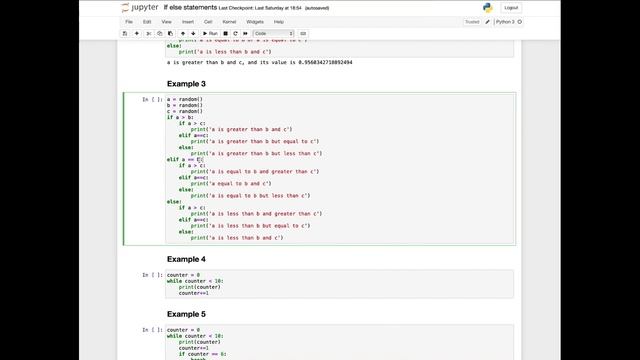640x360 pixels.
Task: Click the kernel idle circle indicator
Action: pos(520,22)
